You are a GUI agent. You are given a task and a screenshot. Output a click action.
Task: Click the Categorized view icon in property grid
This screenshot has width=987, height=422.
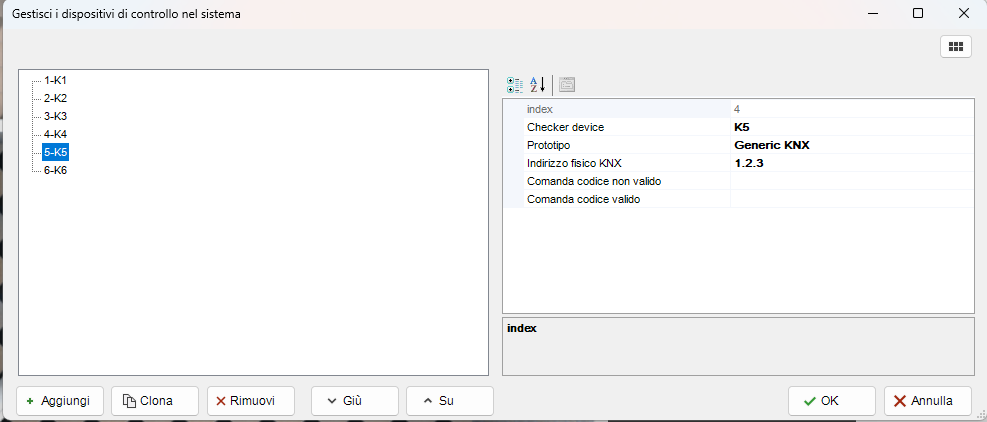(x=515, y=85)
